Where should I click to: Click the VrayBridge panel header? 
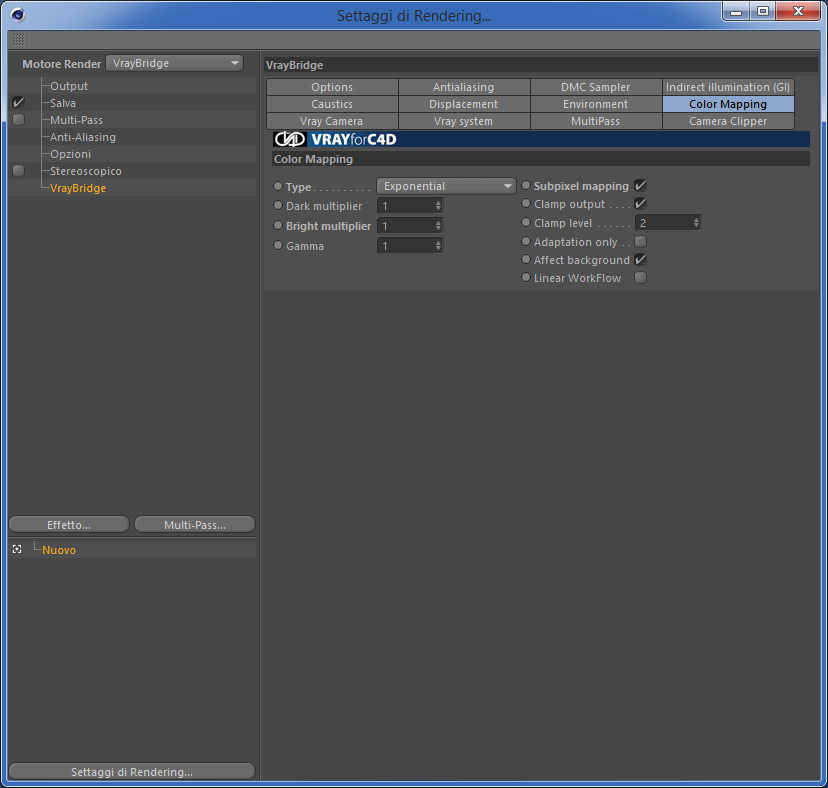click(x=541, y=64)
